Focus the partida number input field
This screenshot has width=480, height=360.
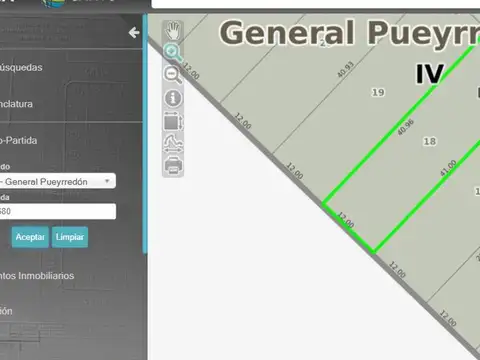pos(57,211)
